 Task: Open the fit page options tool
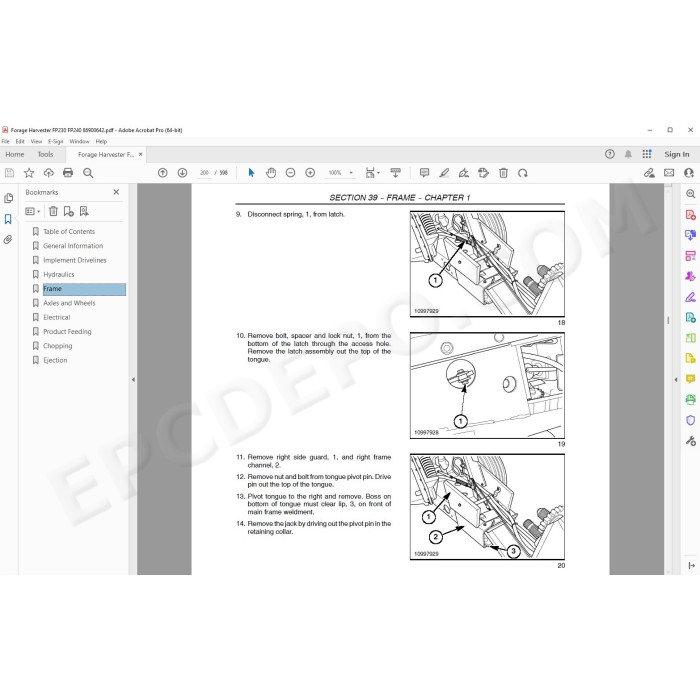point(372,173)
